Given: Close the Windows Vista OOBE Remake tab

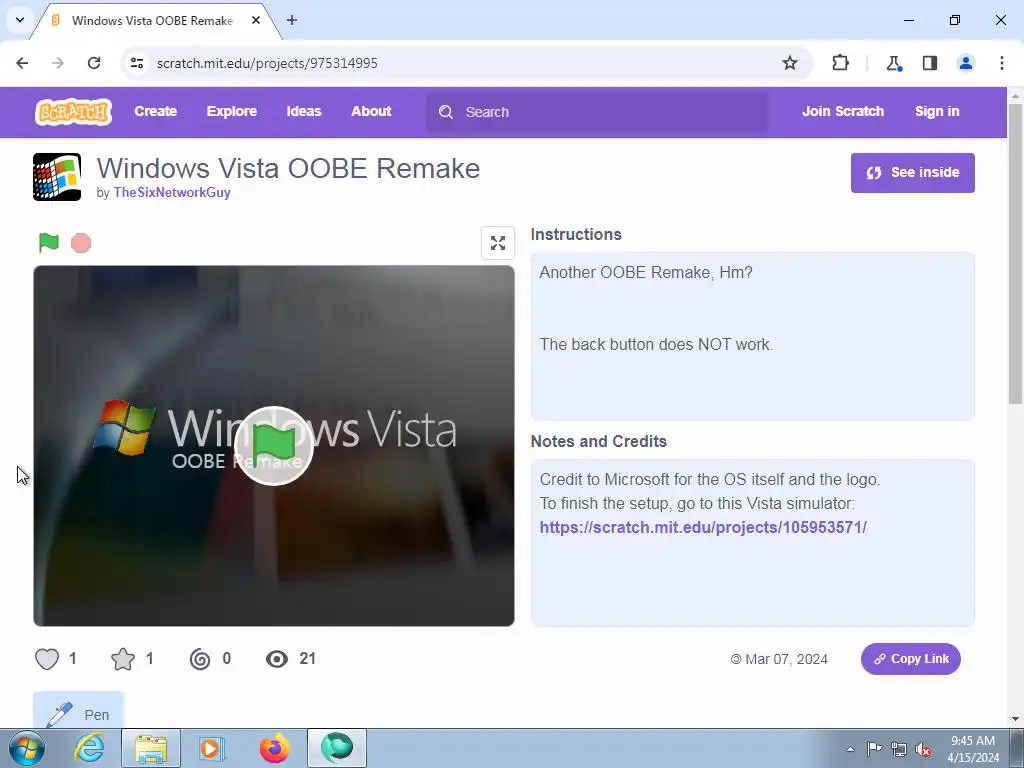Looking at the screenshot, I should (256, 20).
